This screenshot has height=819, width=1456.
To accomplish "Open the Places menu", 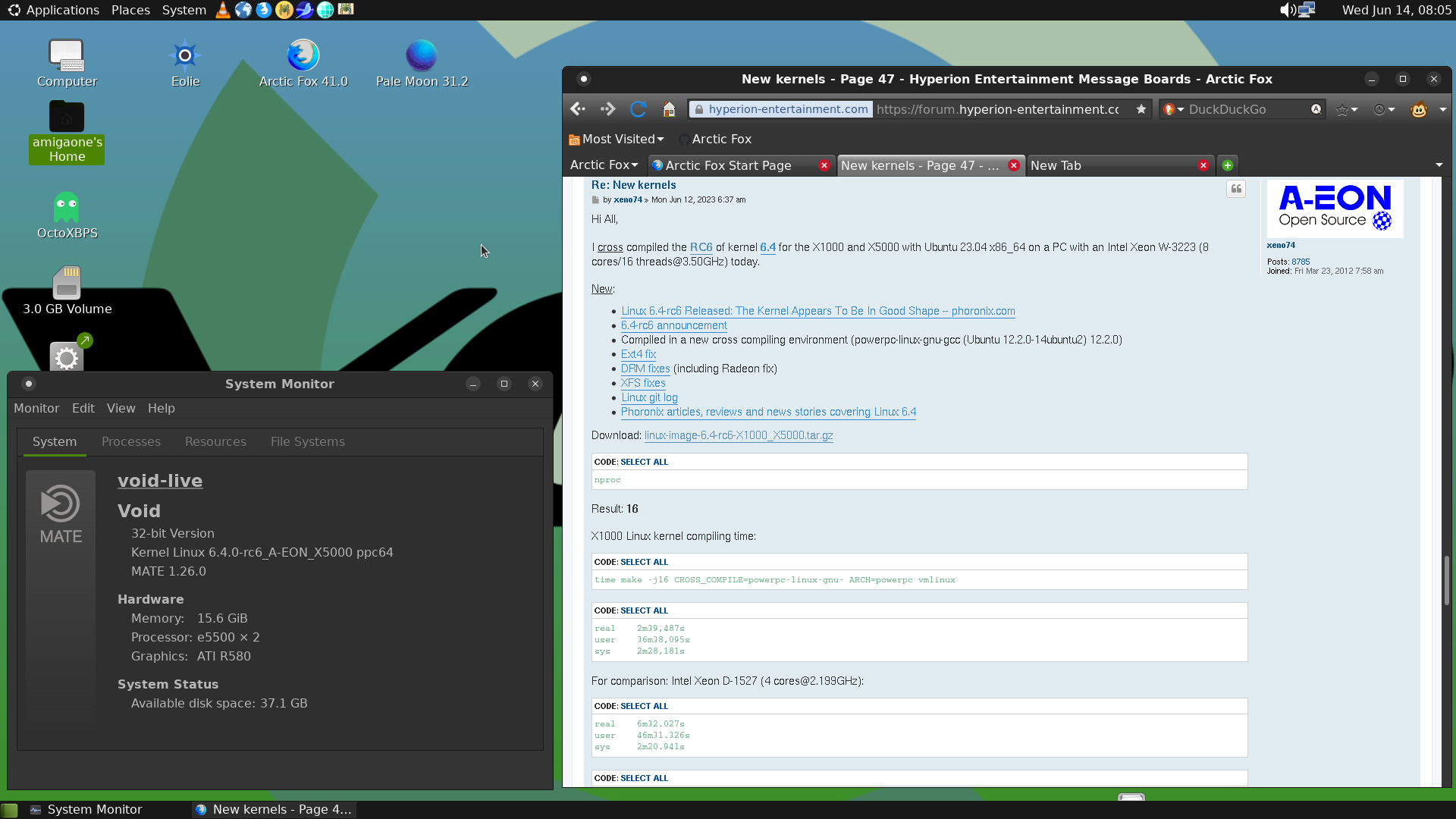I will coord(130,10).
